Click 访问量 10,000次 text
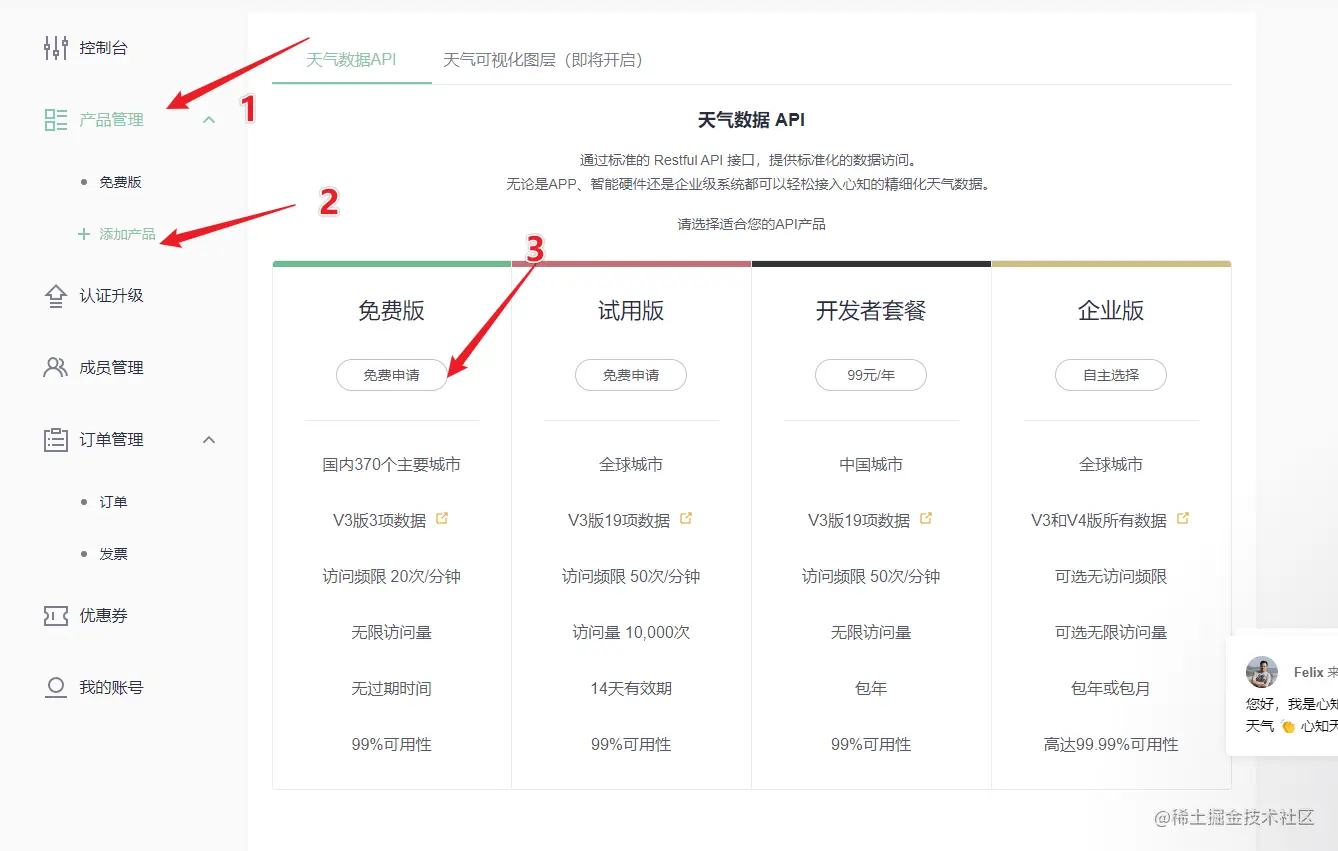 click(x=631, y=632)
